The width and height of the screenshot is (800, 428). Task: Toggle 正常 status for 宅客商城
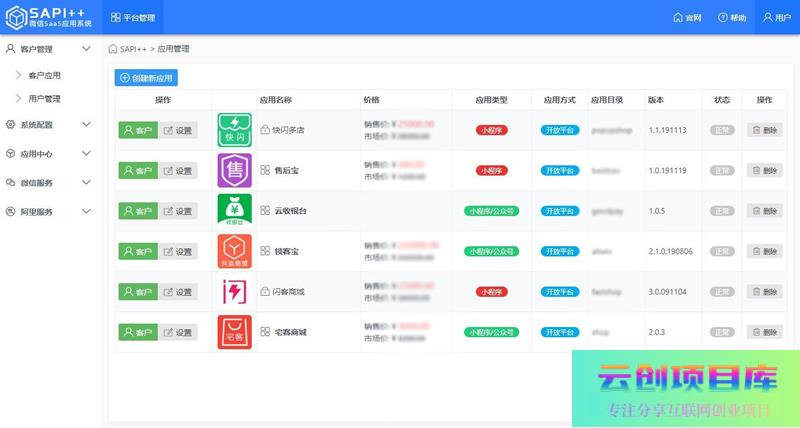pyautogui.click(x=722, y=332)
